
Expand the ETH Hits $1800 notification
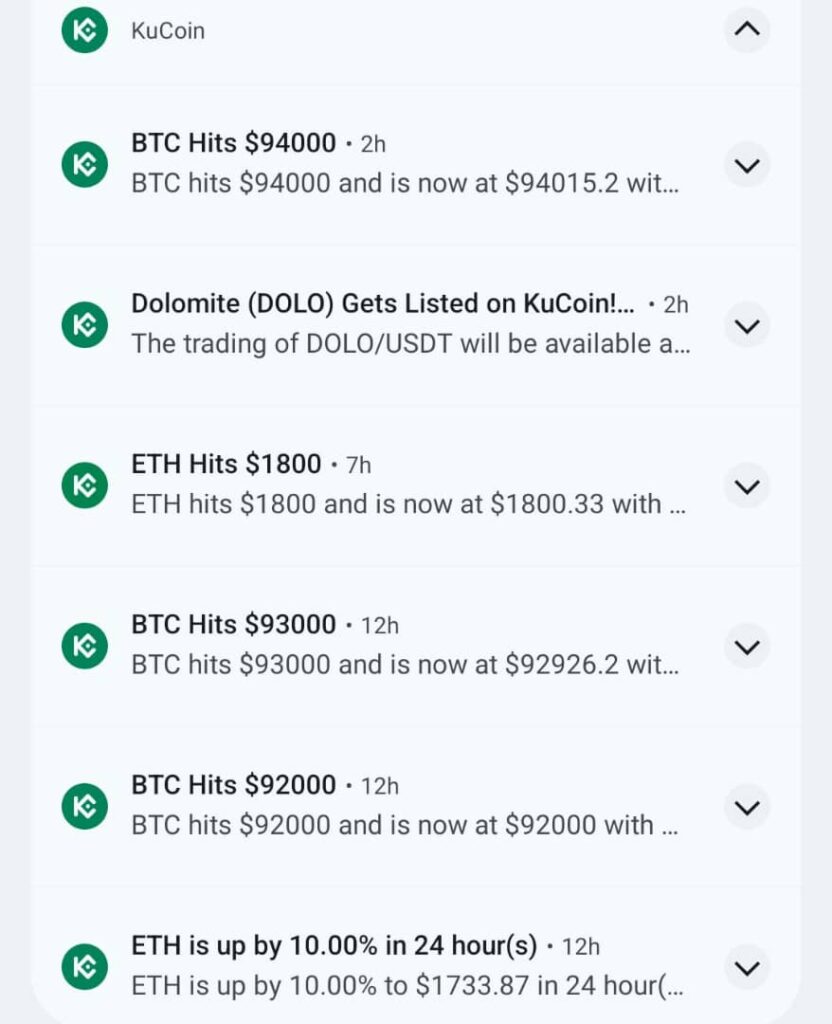coord(747,486)
